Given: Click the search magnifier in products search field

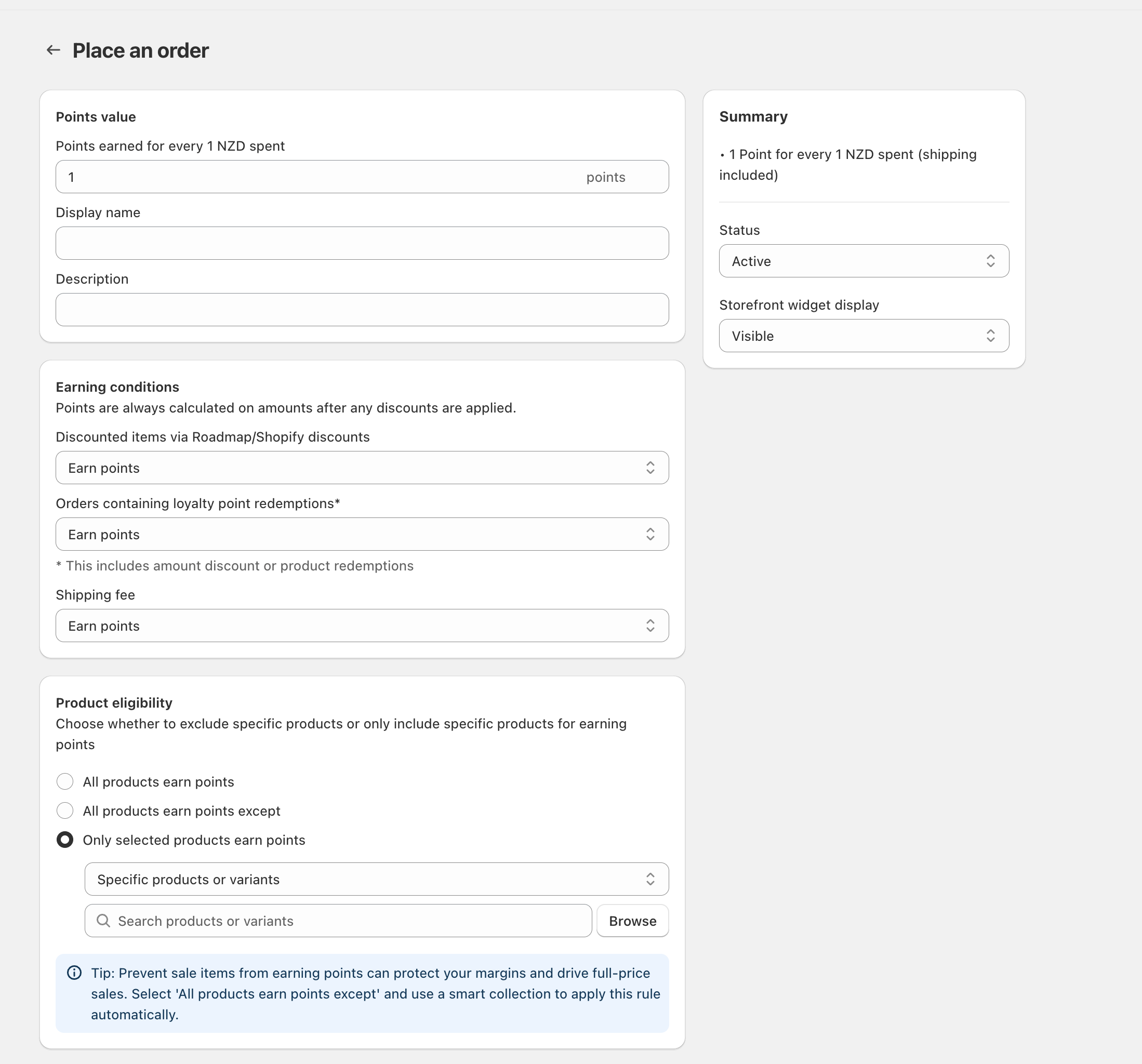Looking at the screenshot, I should point(104,921).
